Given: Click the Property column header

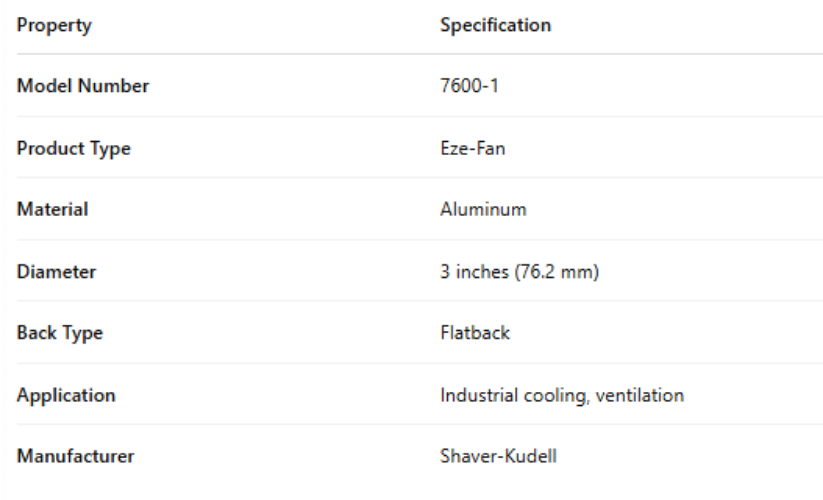Looking at the screenshot, I should coord(54,25).
